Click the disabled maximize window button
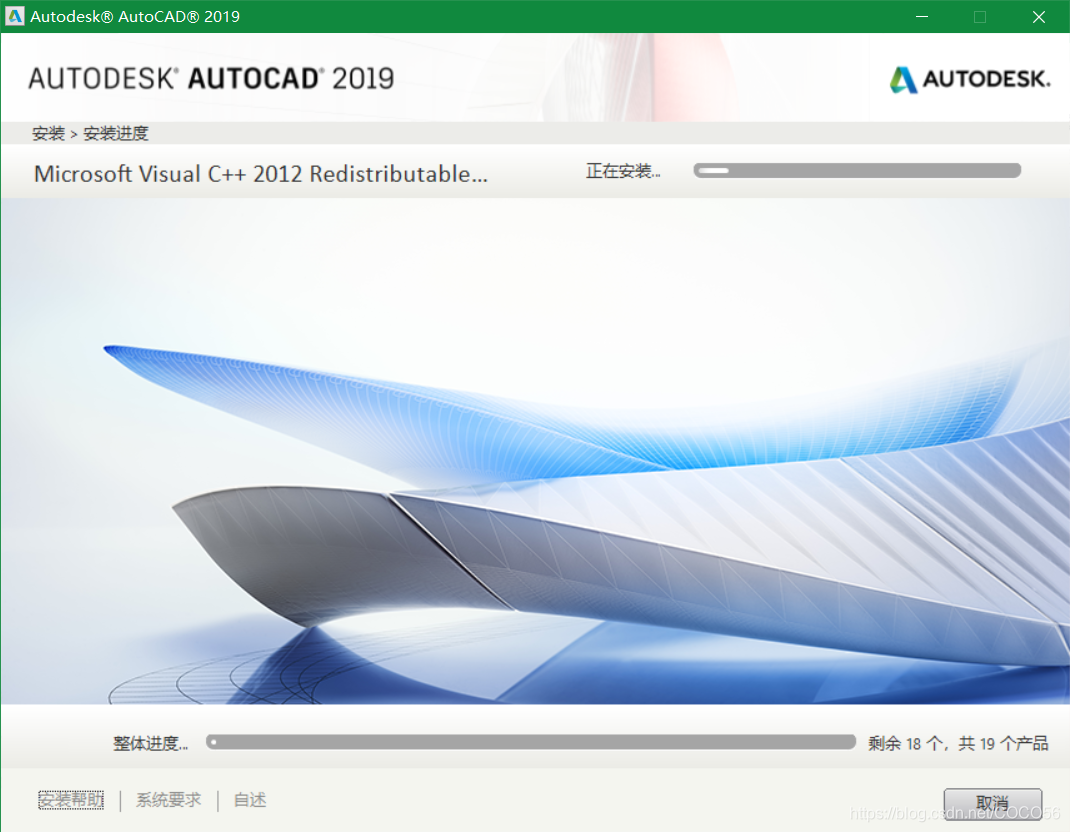Image resolution: width=1070 pixels, height=832 pixels. point(980,16)
